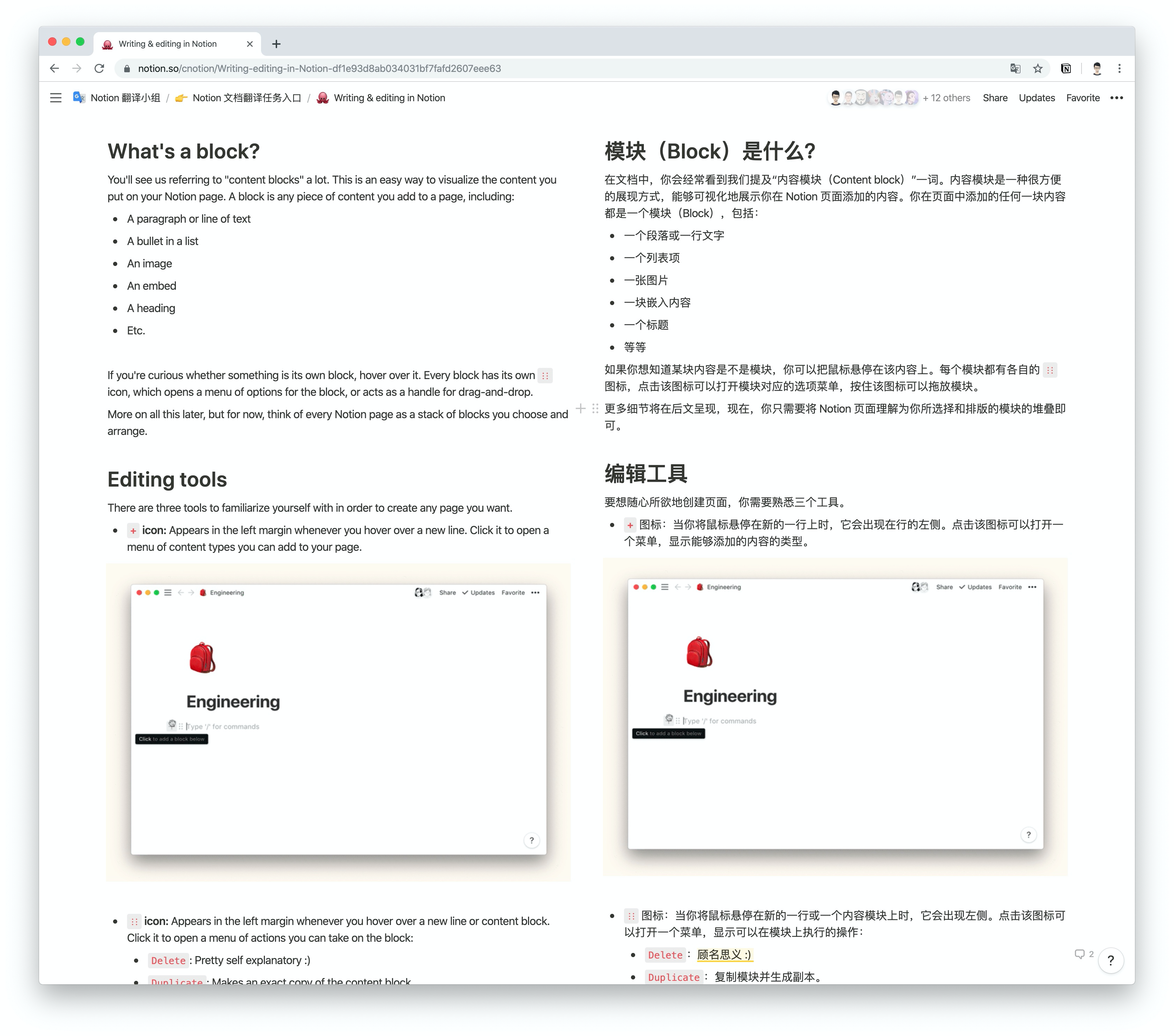The image size is (1174, 1036).
Task: Click bullet text Etc.
Action: 136,331
